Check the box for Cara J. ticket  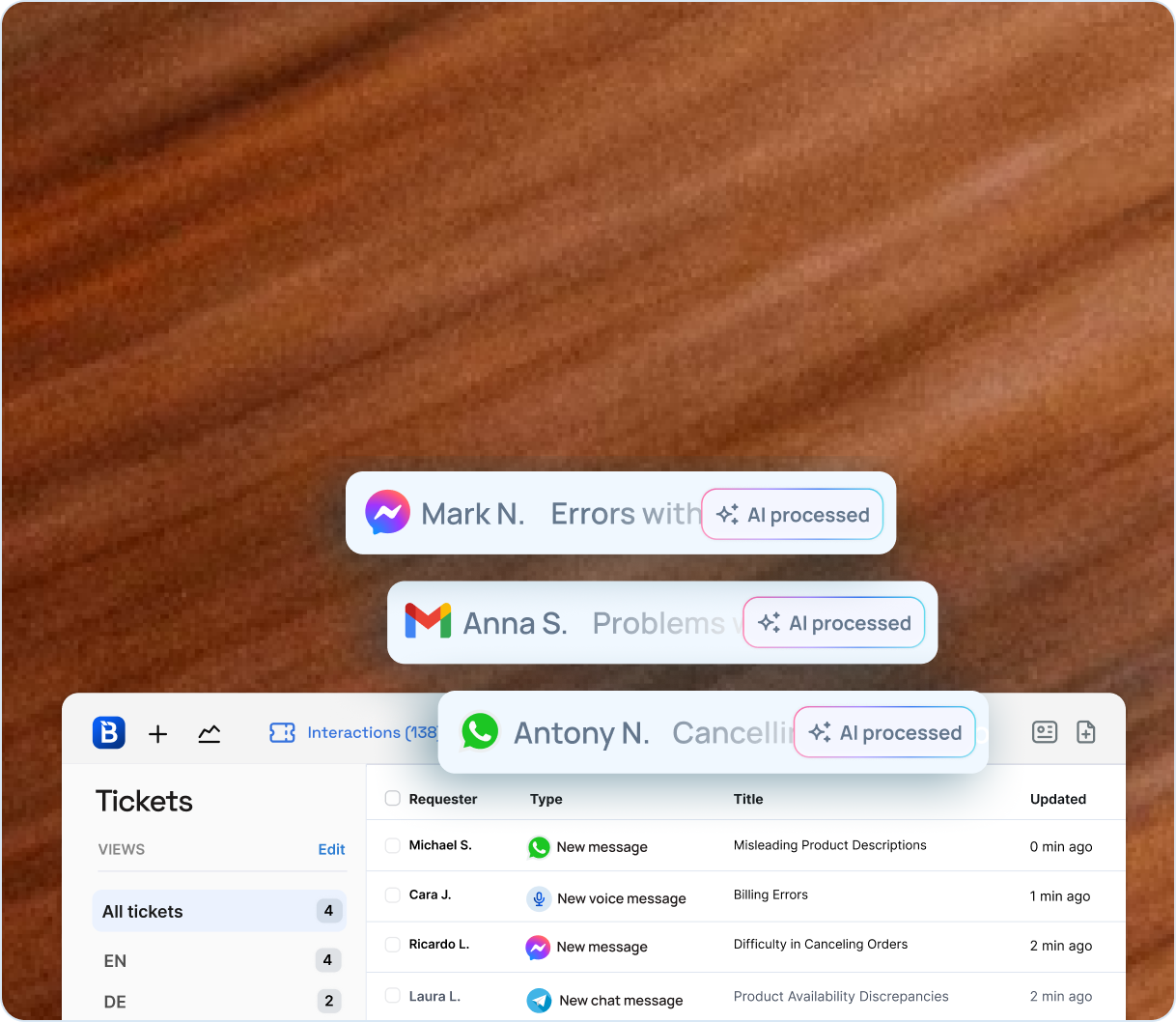(392, 895)
